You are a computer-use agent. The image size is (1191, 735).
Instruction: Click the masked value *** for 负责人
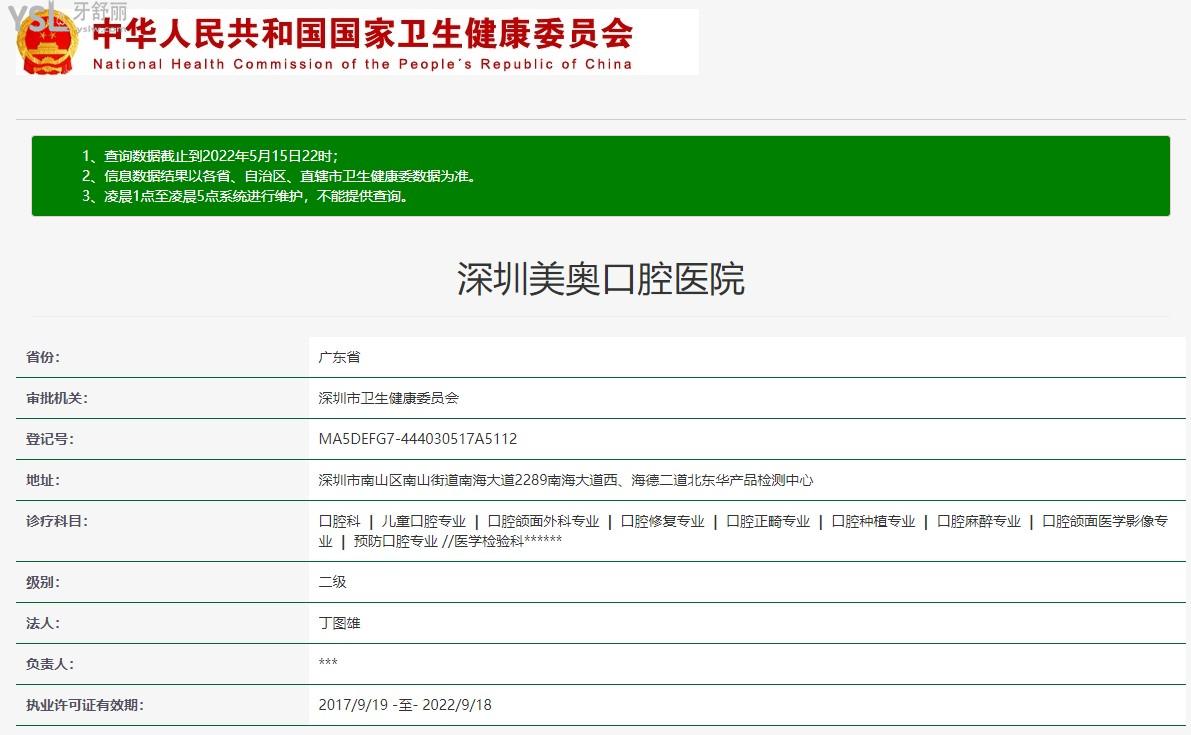(x=328, y=662)
